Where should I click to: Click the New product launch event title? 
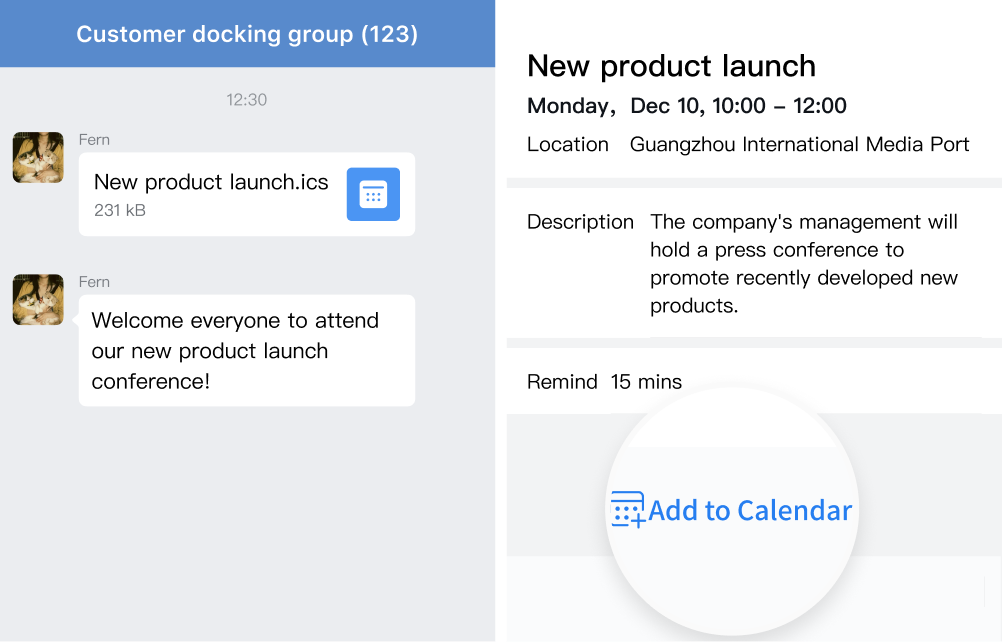coord(671,66)
